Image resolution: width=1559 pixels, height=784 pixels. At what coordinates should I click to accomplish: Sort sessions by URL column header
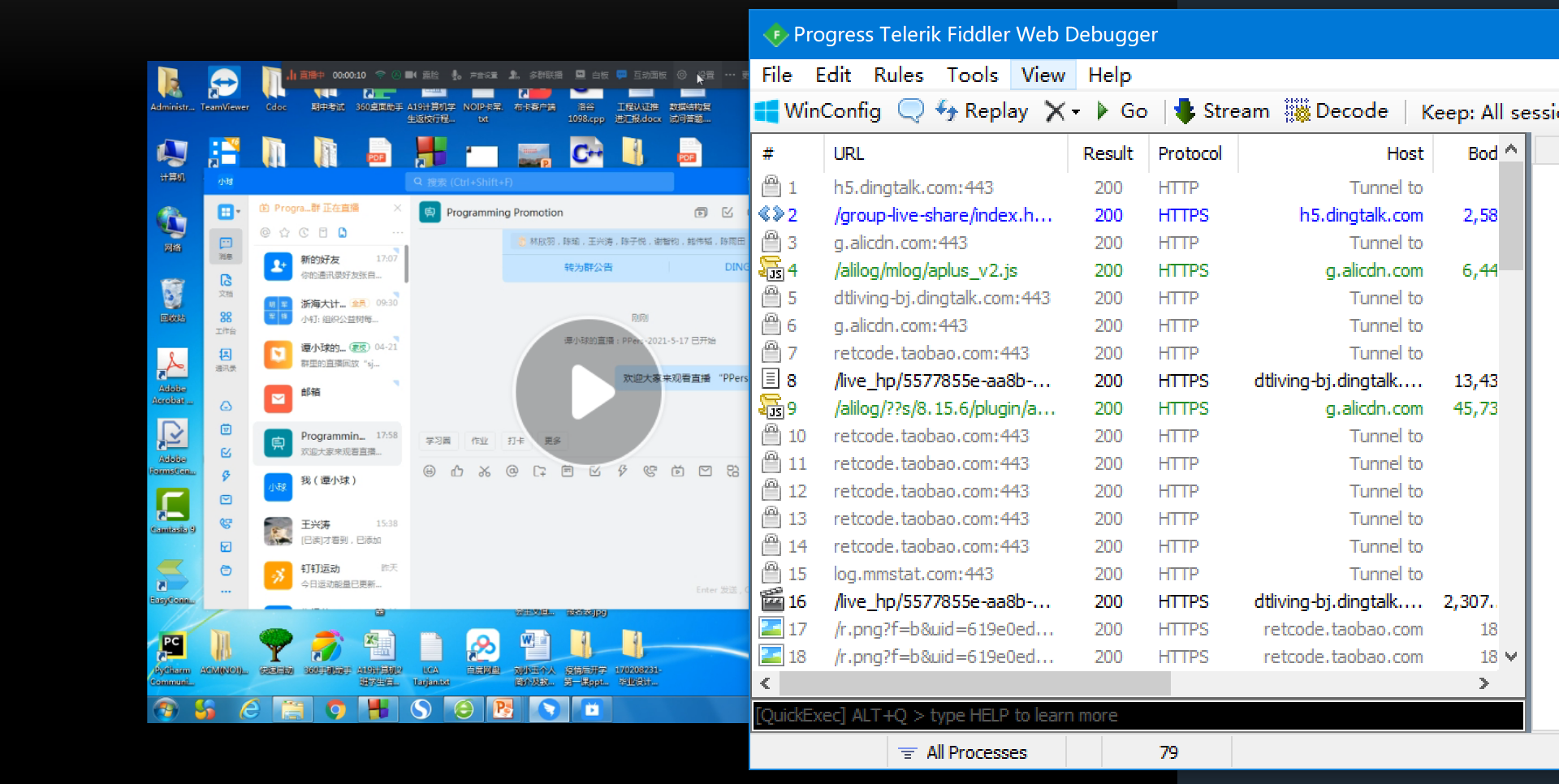(x=945, y=153)
